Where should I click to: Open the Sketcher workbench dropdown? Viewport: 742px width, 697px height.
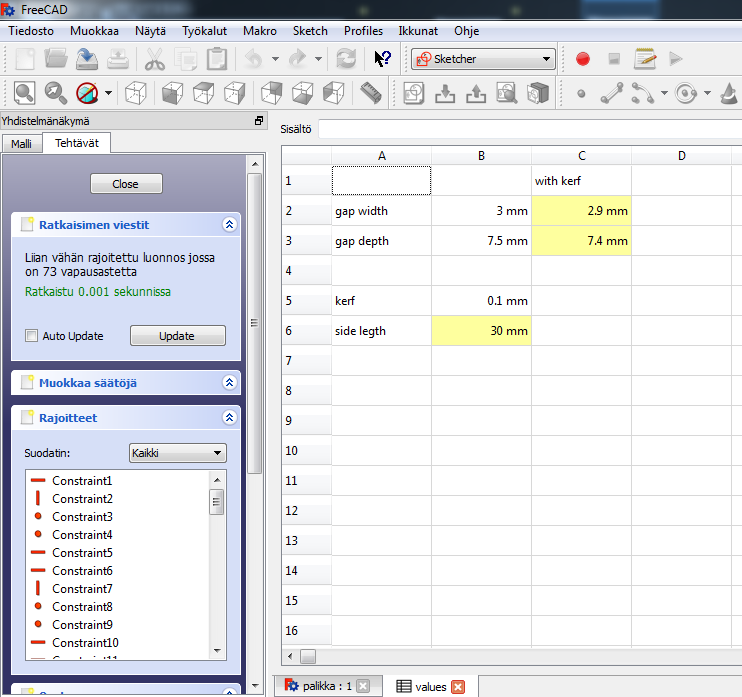pyautogui.click(x=483, y=59)
